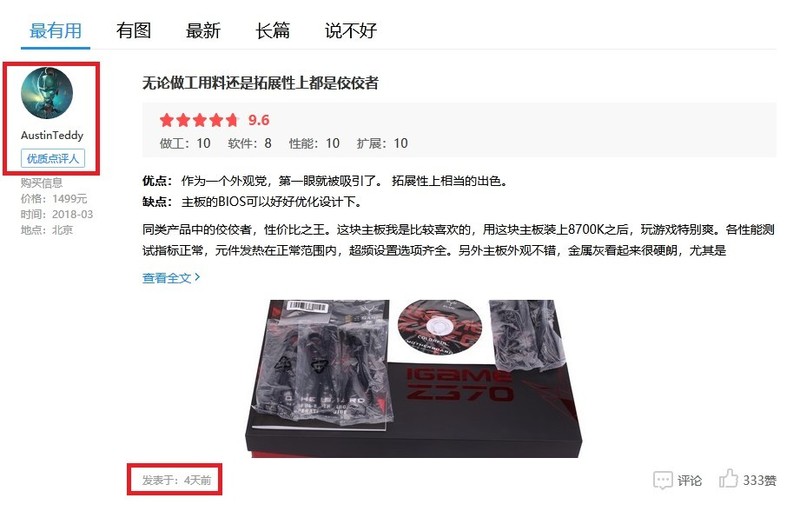Open the 评论 comment link
The width and height of the screenshot is (800, 511).
pyautogui.click(x=690, y=480)
